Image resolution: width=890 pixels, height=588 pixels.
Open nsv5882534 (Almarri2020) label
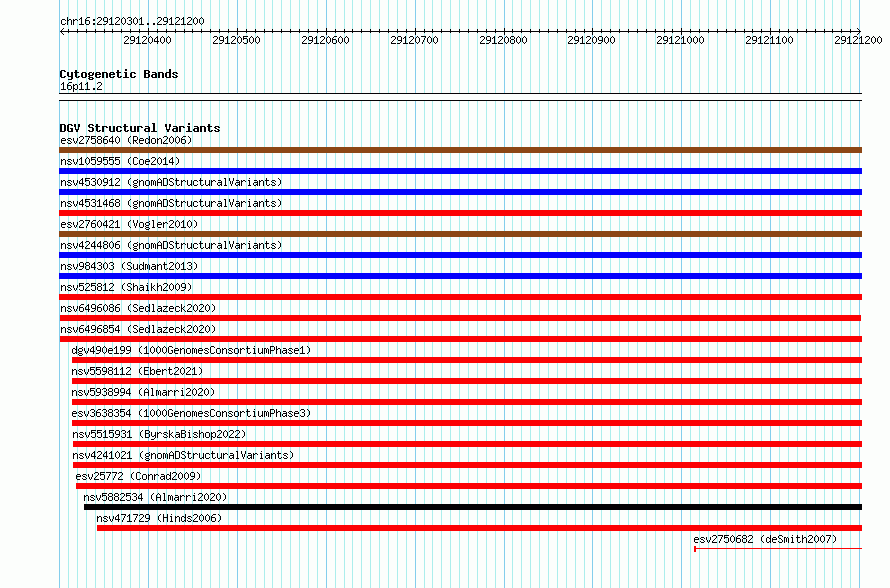pyautogui.click(x=155, y=497)
